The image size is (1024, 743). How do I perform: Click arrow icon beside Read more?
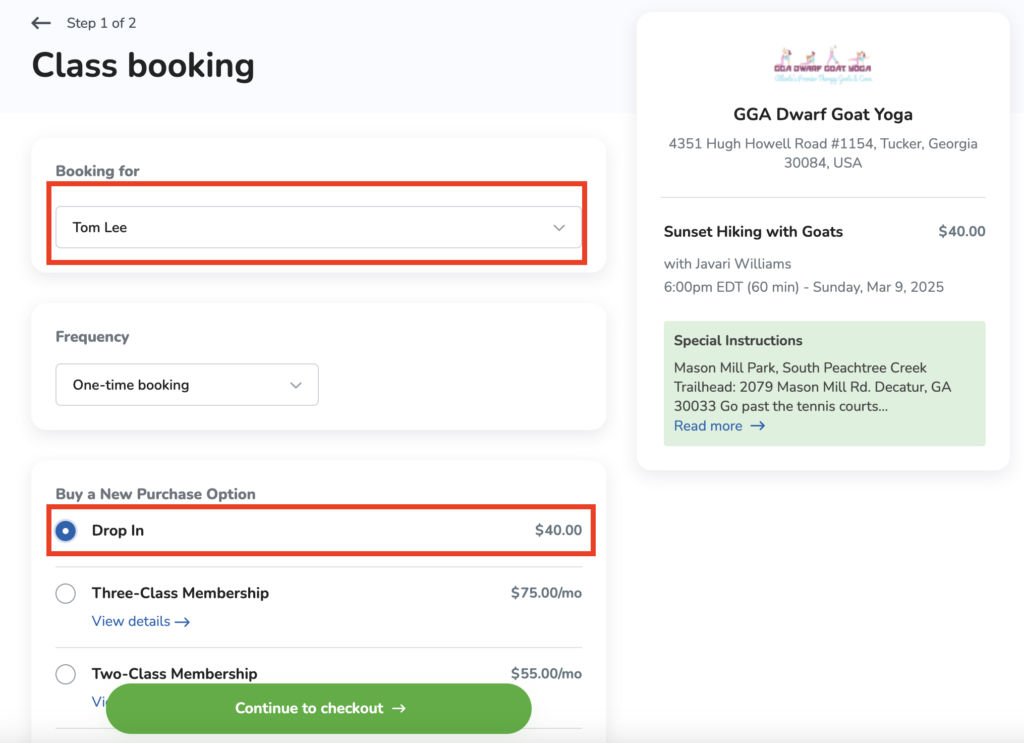pyautogui.click(x=758, y=426)
